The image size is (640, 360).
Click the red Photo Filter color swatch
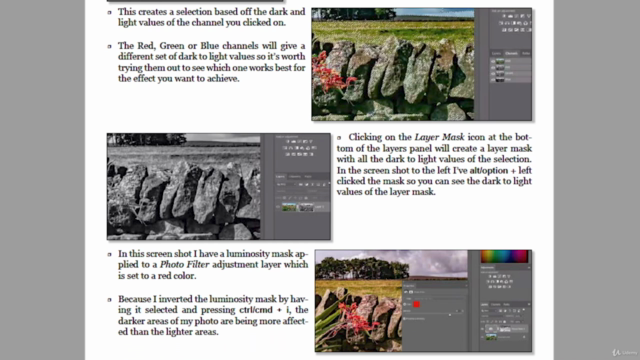[x=417, y=304]
